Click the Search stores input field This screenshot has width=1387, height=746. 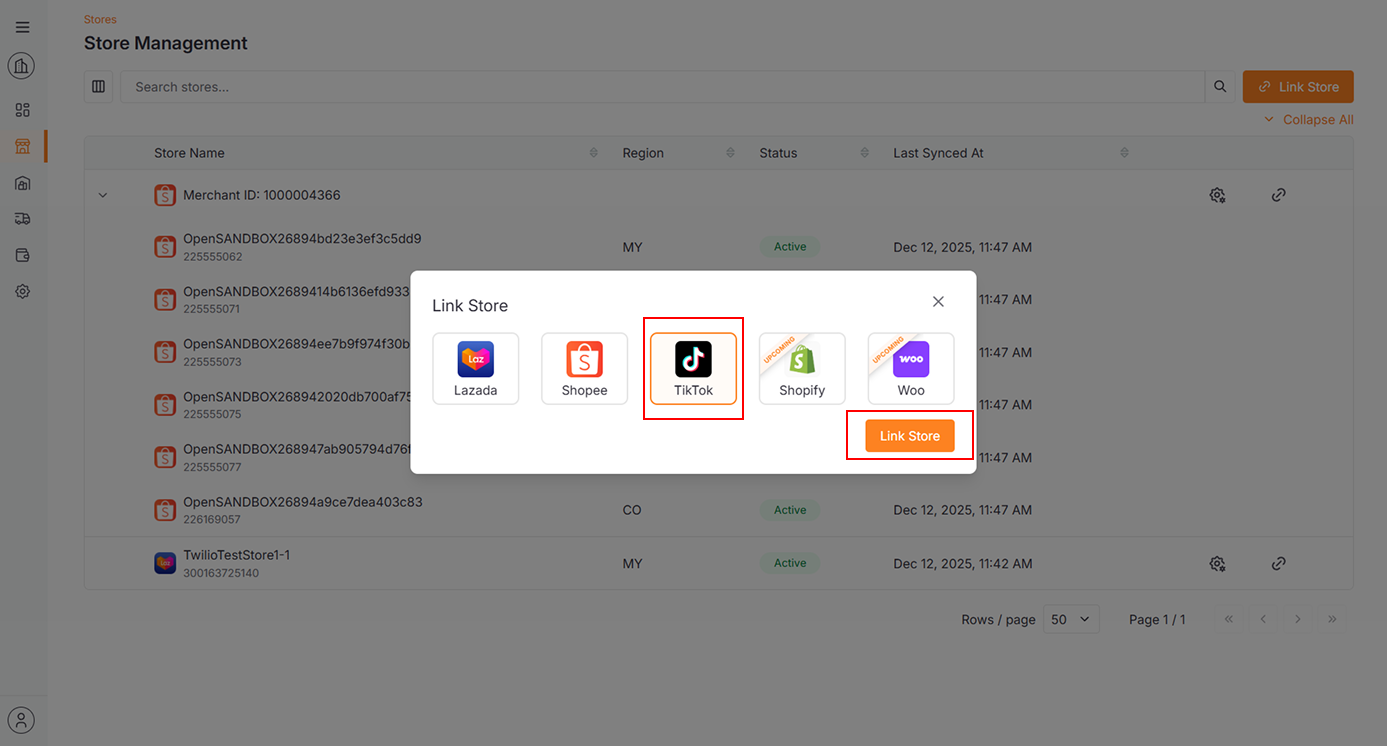(x=660, y=87)
